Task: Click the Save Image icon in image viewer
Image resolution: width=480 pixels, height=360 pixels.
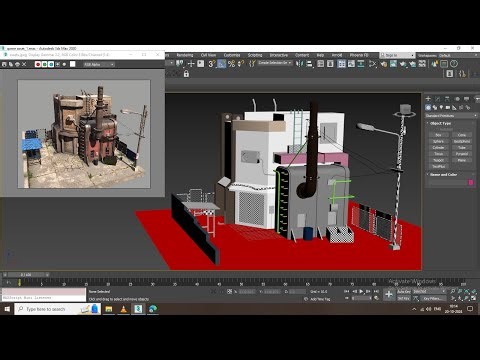Action: [4, 64]
